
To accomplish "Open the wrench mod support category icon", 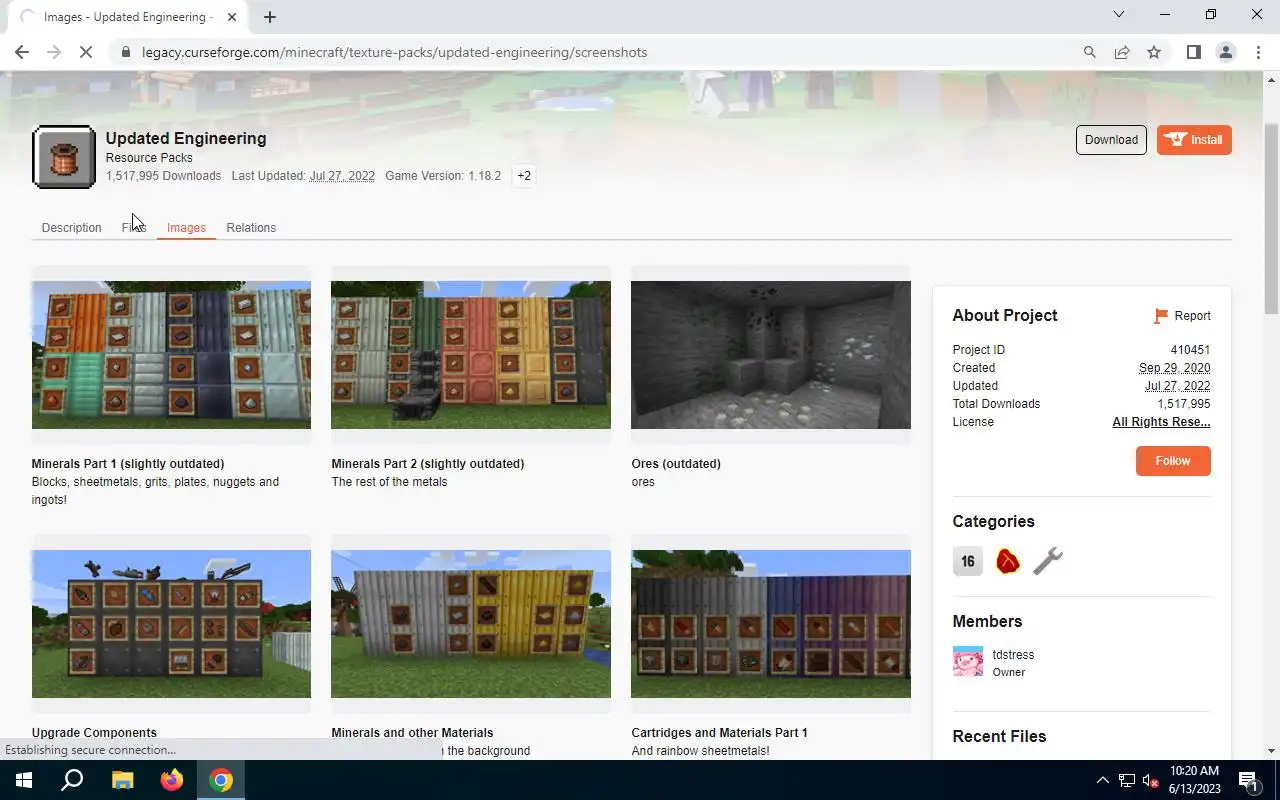I will point(1047,561).
